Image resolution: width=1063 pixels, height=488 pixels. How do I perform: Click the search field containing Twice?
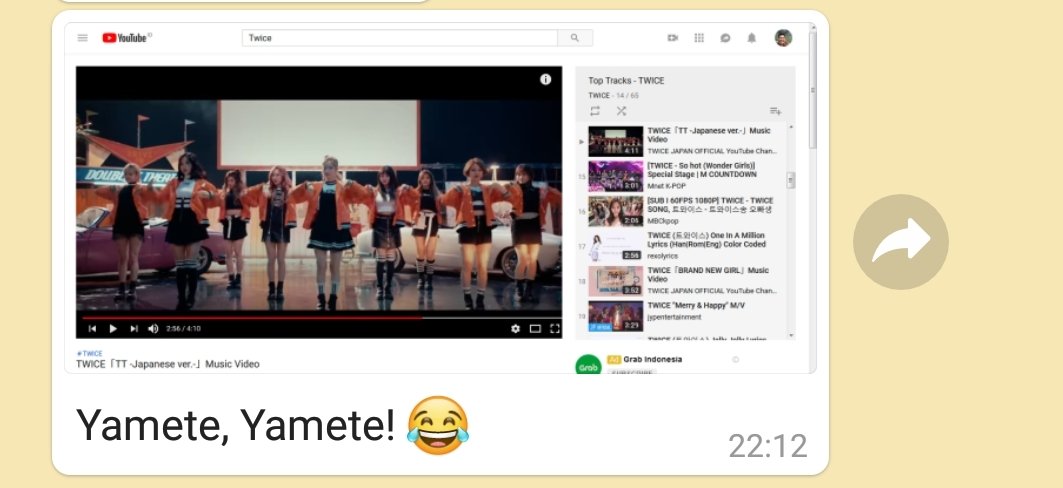pos(399,38)
